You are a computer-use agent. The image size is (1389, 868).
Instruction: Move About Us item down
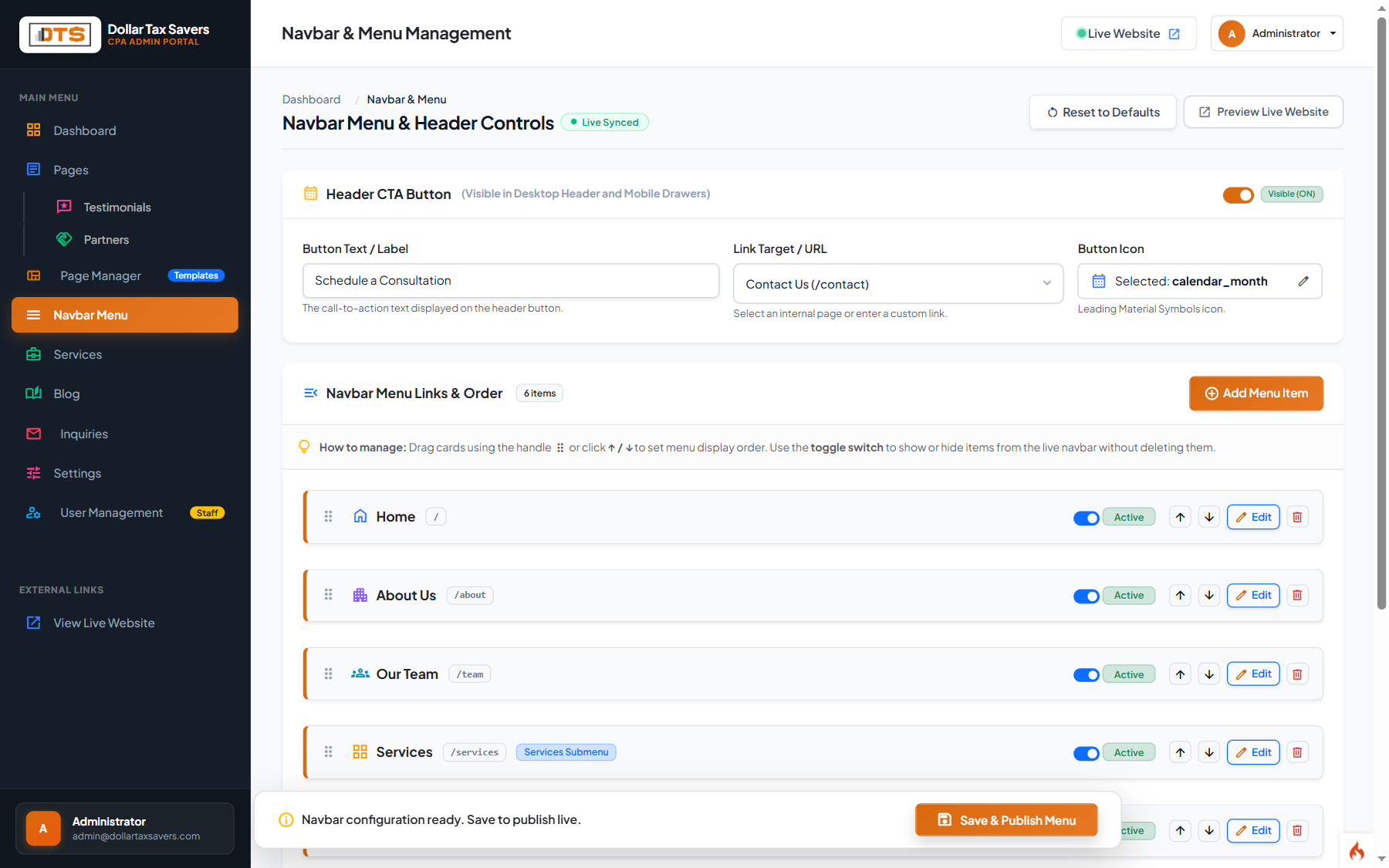(x=1209, y=595)
